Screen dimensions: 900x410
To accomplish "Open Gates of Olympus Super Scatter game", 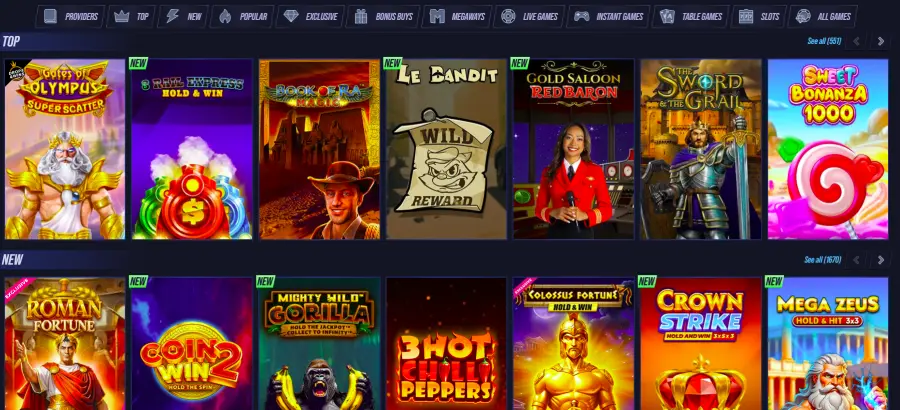I will [x=65, y=149].
